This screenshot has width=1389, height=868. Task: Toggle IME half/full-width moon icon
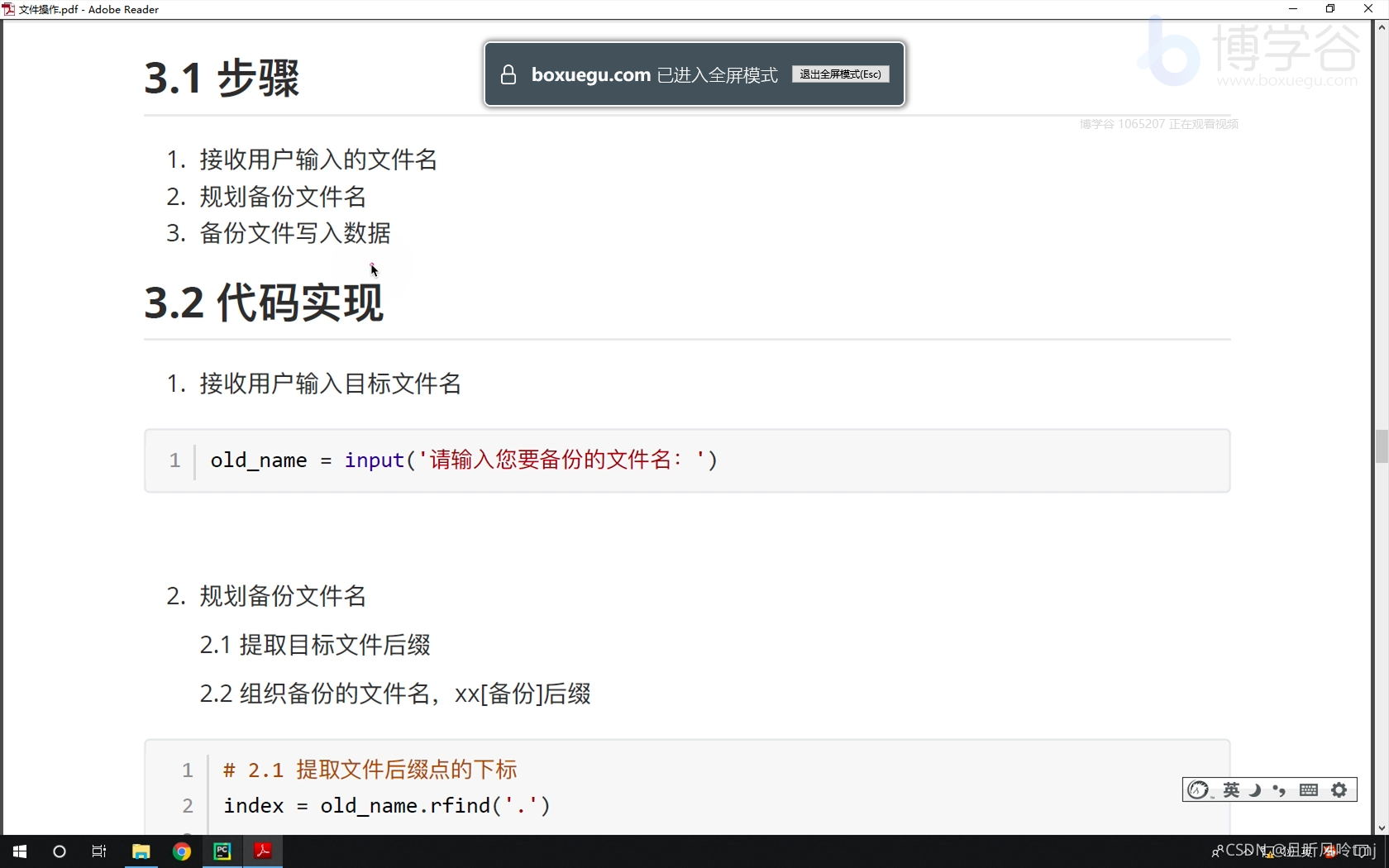coord(1255,790)
